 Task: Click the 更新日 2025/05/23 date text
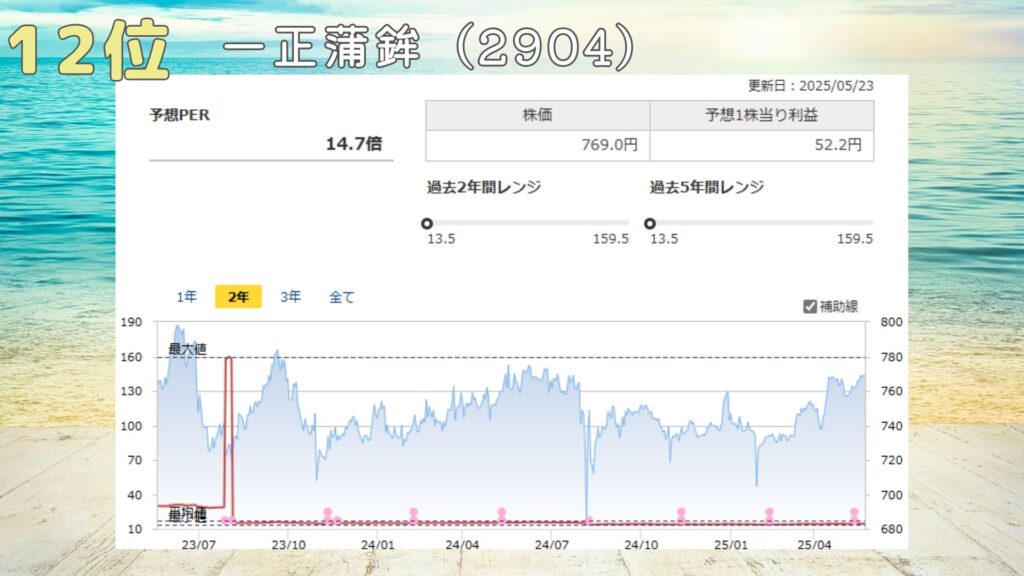pyautogui.click(x=810, y=86)
